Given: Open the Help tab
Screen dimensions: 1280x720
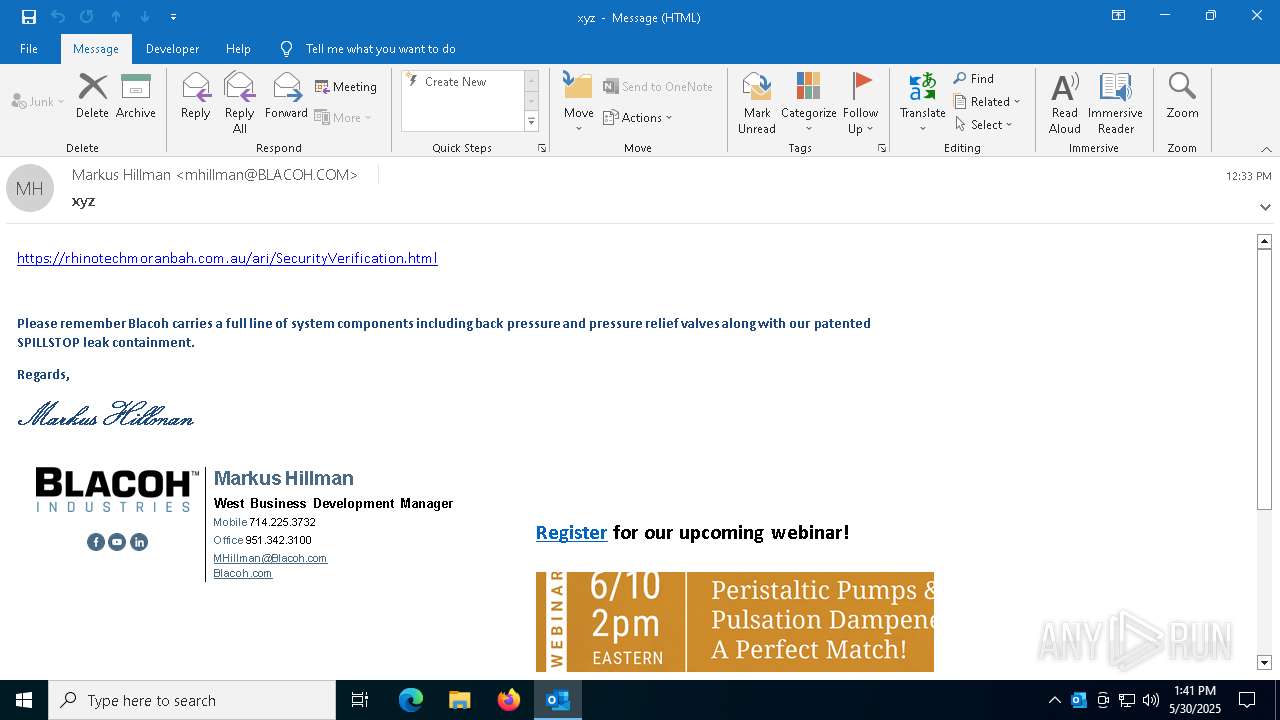Looking at the screenshot, I should click(238, 48).
